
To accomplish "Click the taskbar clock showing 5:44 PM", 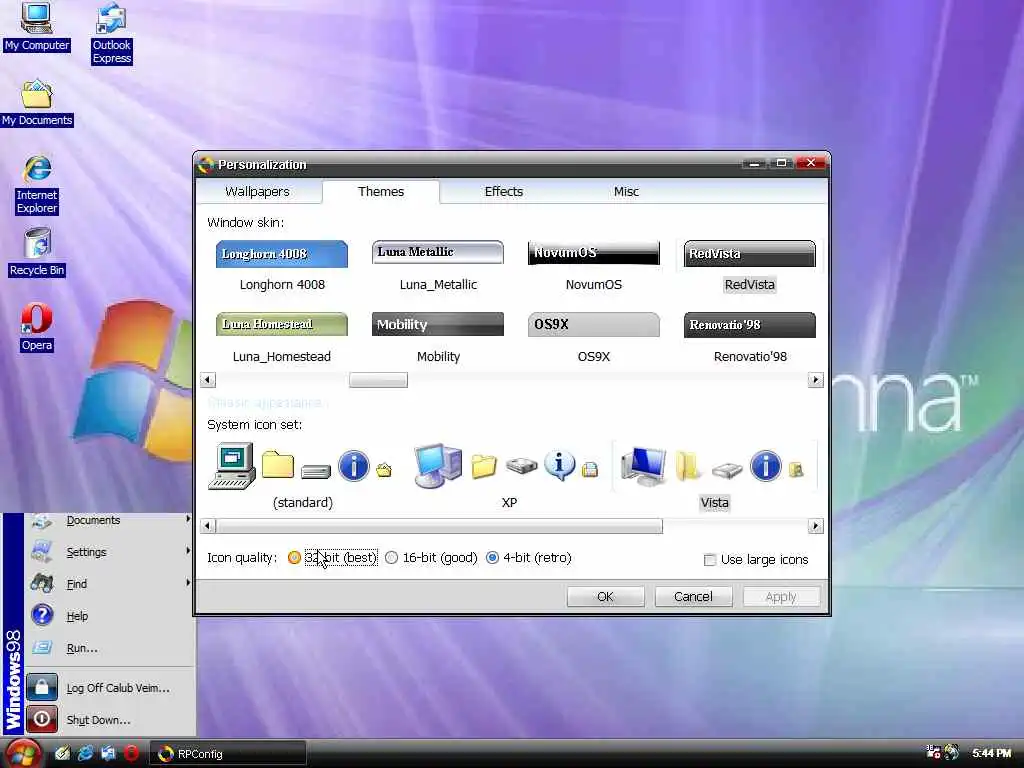I will coord(991,753).
